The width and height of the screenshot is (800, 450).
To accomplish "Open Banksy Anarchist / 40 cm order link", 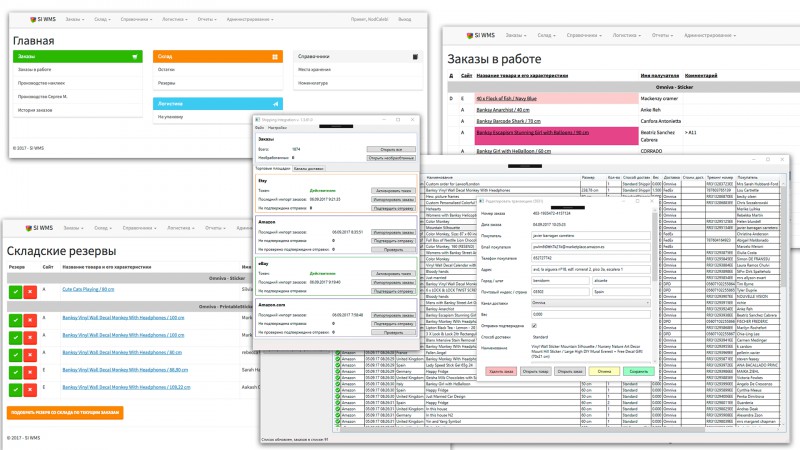I will (503, 110).
